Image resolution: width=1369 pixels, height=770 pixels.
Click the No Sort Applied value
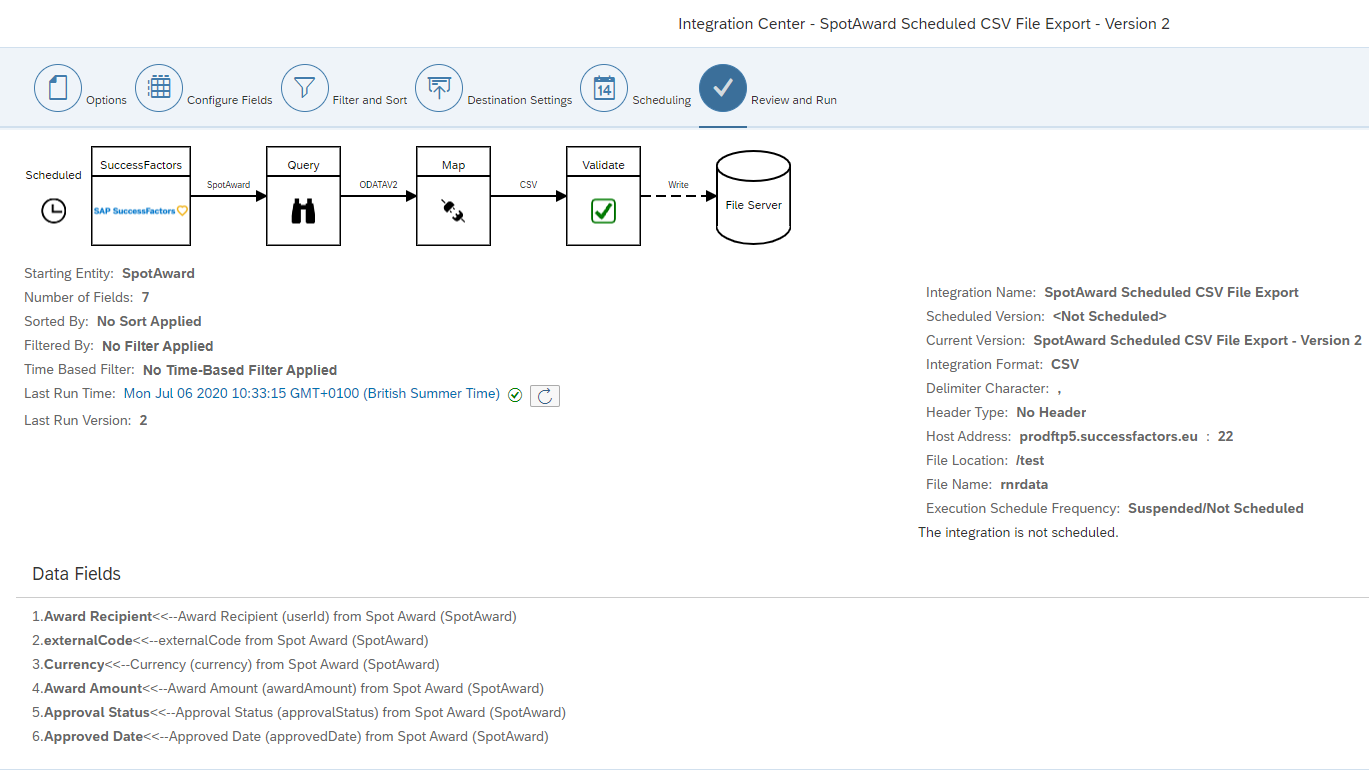click(149, 321)
